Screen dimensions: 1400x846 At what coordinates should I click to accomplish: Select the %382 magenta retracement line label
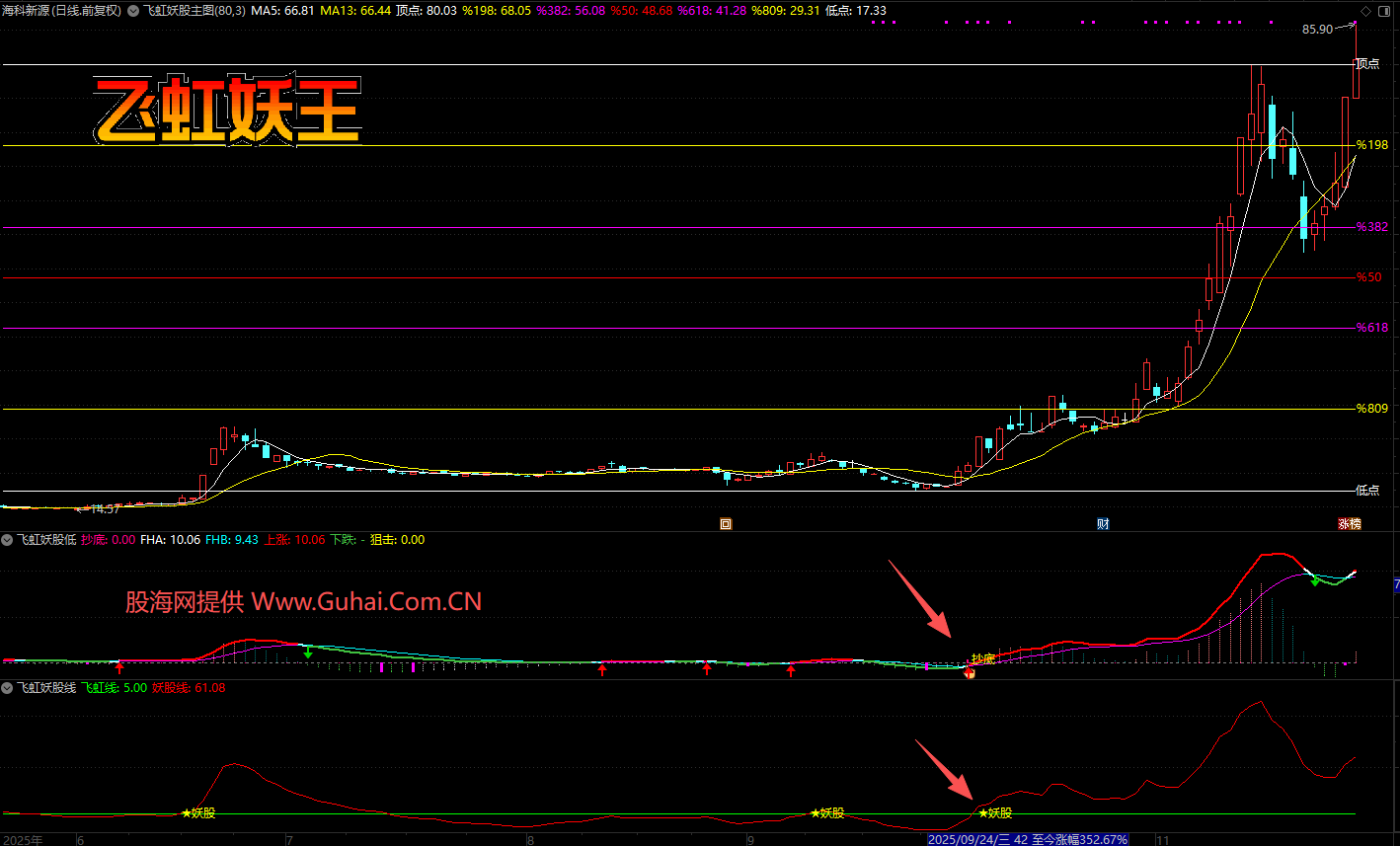point(1371,227)
